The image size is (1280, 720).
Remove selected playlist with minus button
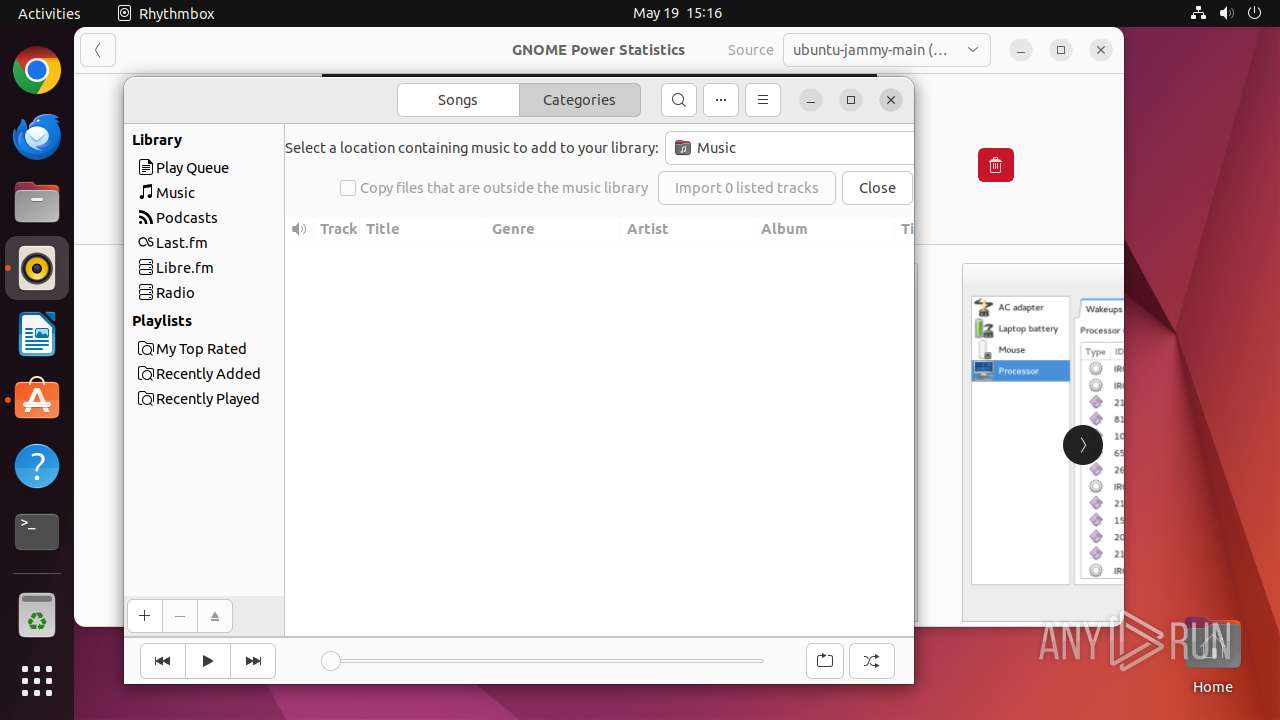[180, 616]
